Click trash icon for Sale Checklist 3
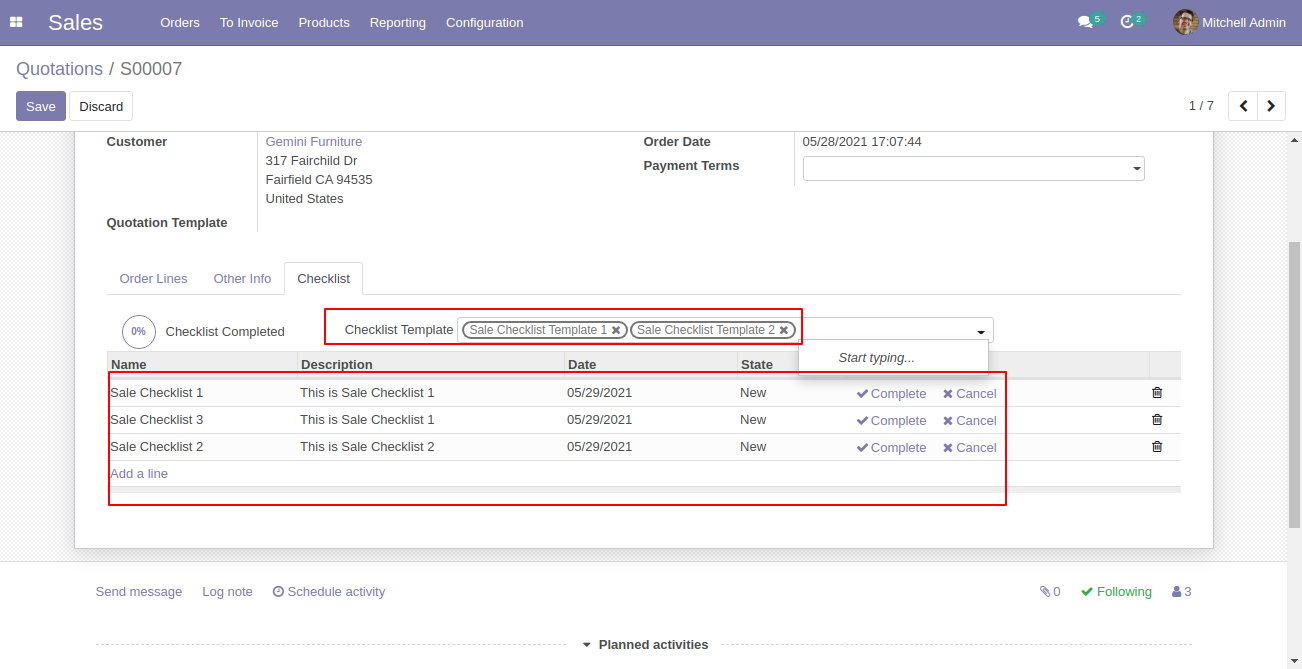 click(x=1157, y=420)
